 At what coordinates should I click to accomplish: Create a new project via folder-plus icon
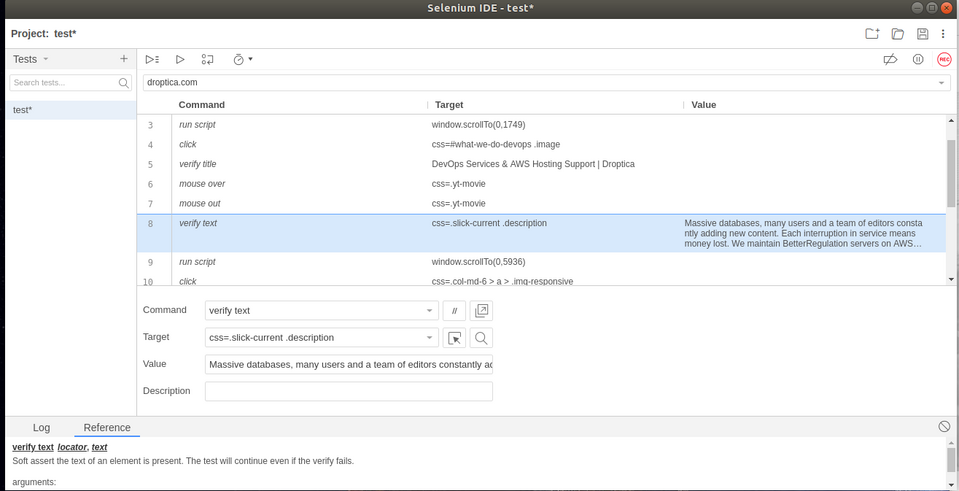[x=872, y=34]
